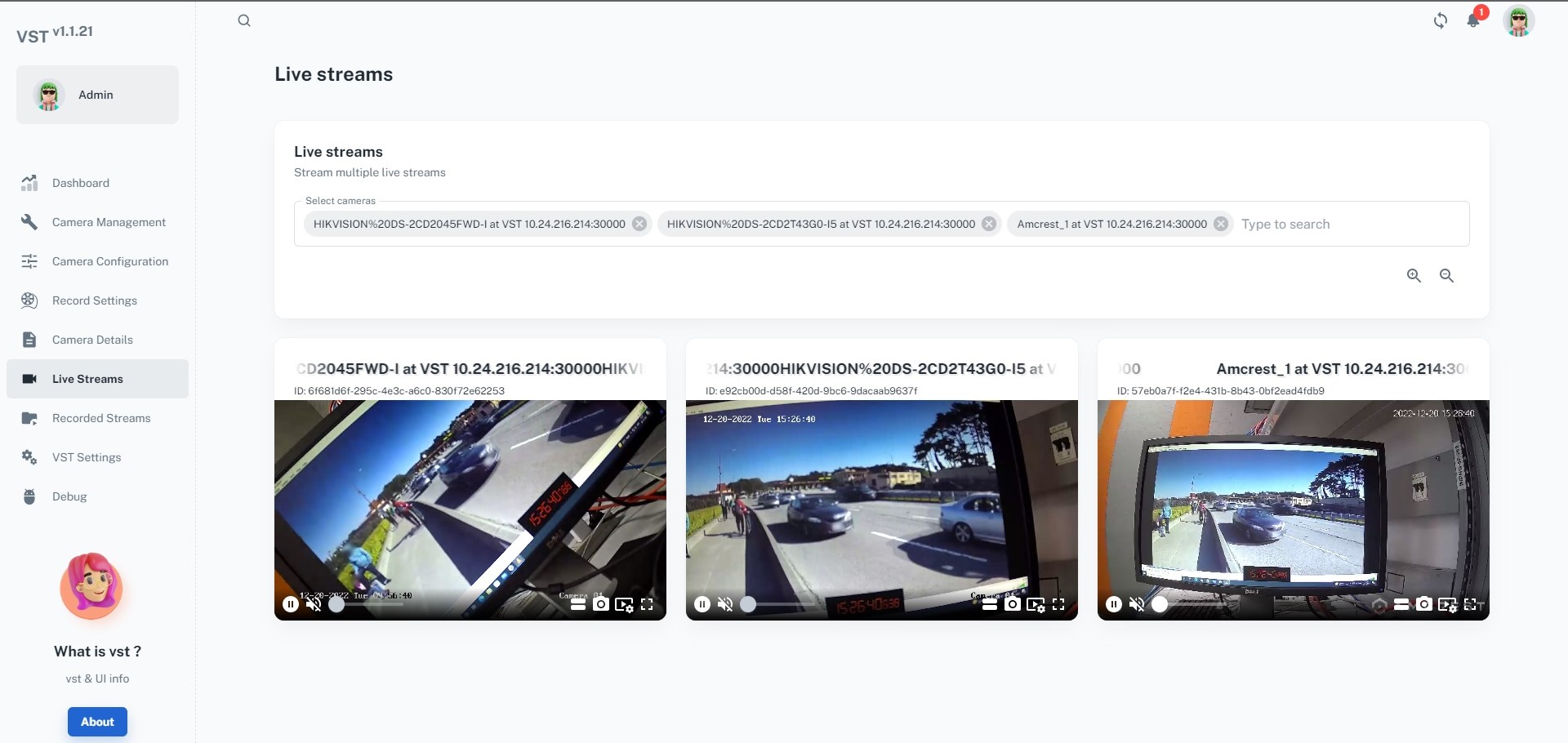This screenshot has width=1568, height=743.
Task: Click the zoom-in magnifier above the streams
Action: point(1415,276)
